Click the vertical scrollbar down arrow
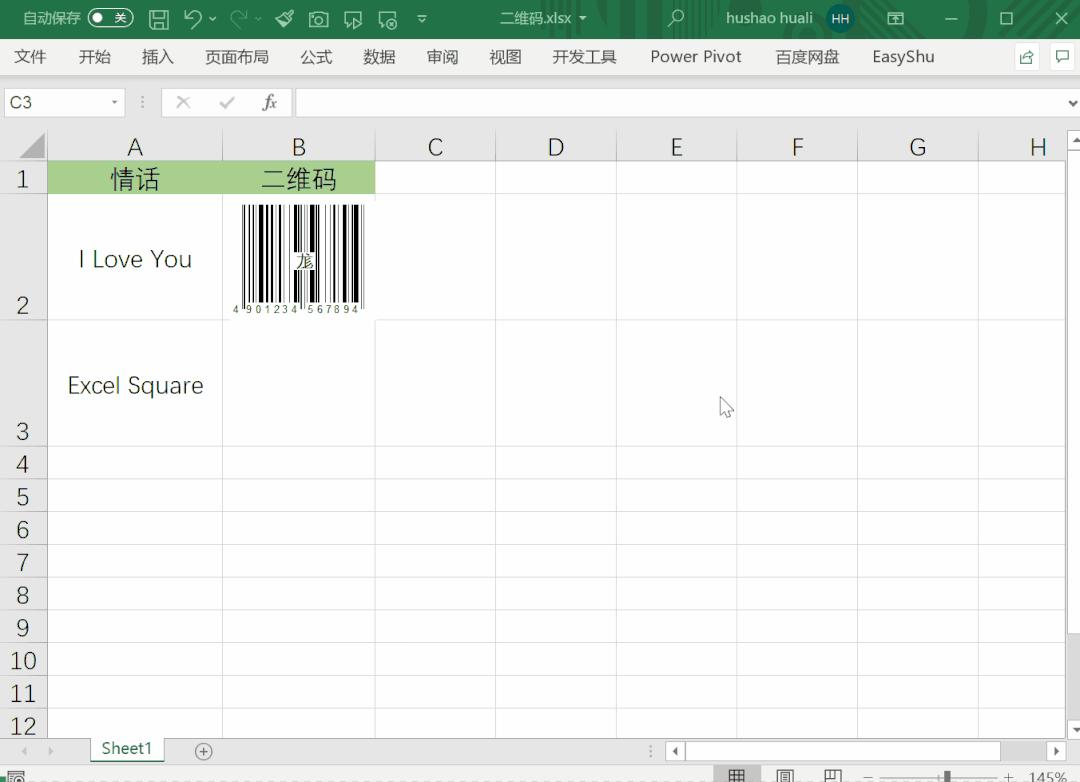The image size is (1080, 782). click(x=1074, y=730)
